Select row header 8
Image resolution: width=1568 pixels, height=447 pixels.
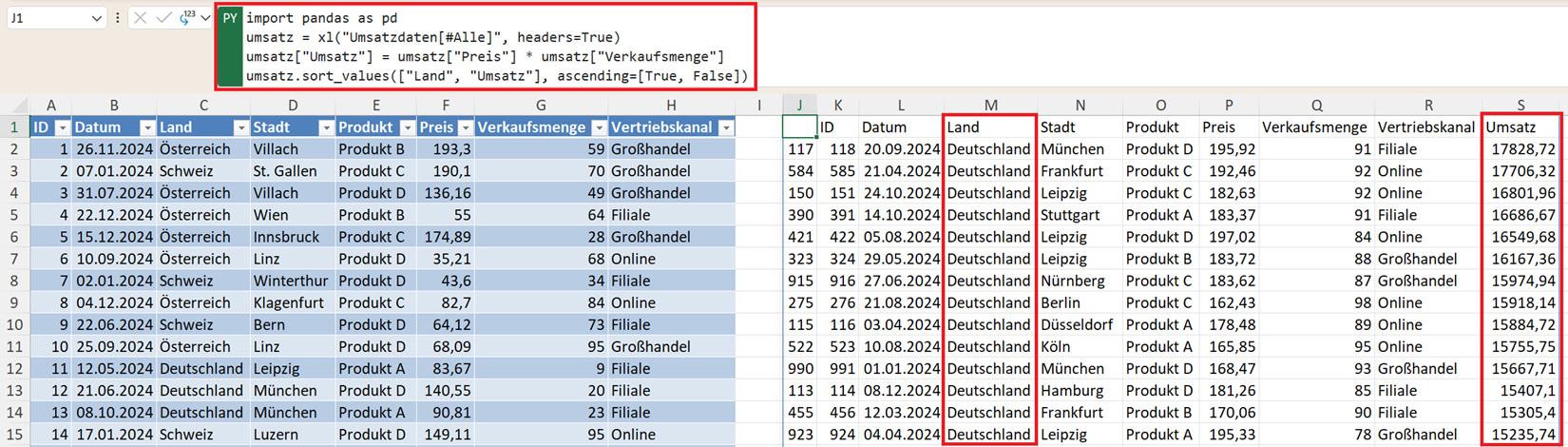pos(14,281)
